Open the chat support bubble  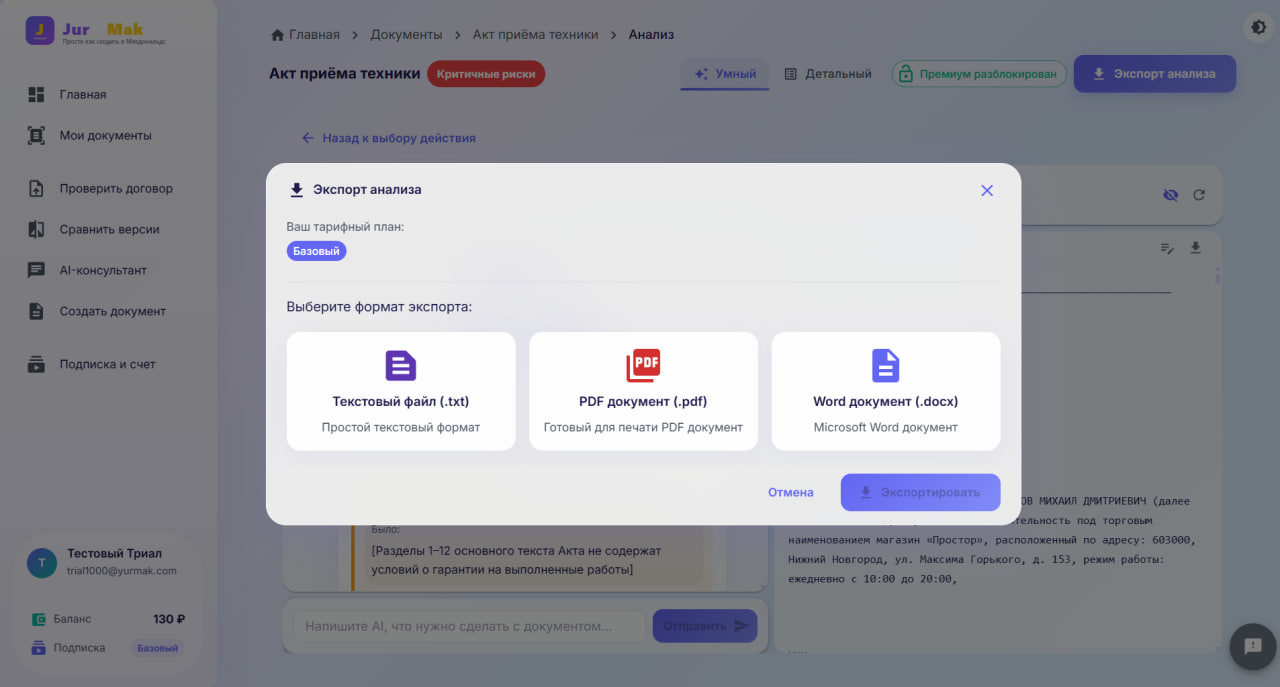tap(1253, 646)
